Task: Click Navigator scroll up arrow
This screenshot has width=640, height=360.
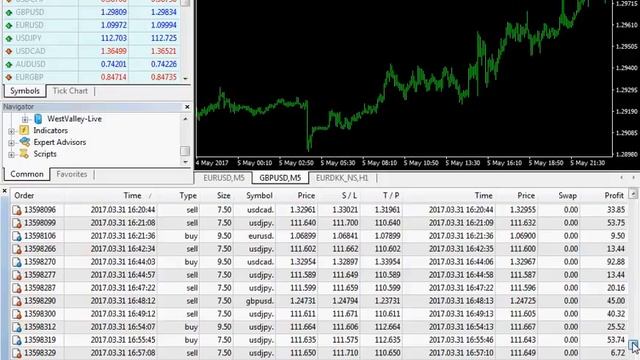Action: click(185, 119)
